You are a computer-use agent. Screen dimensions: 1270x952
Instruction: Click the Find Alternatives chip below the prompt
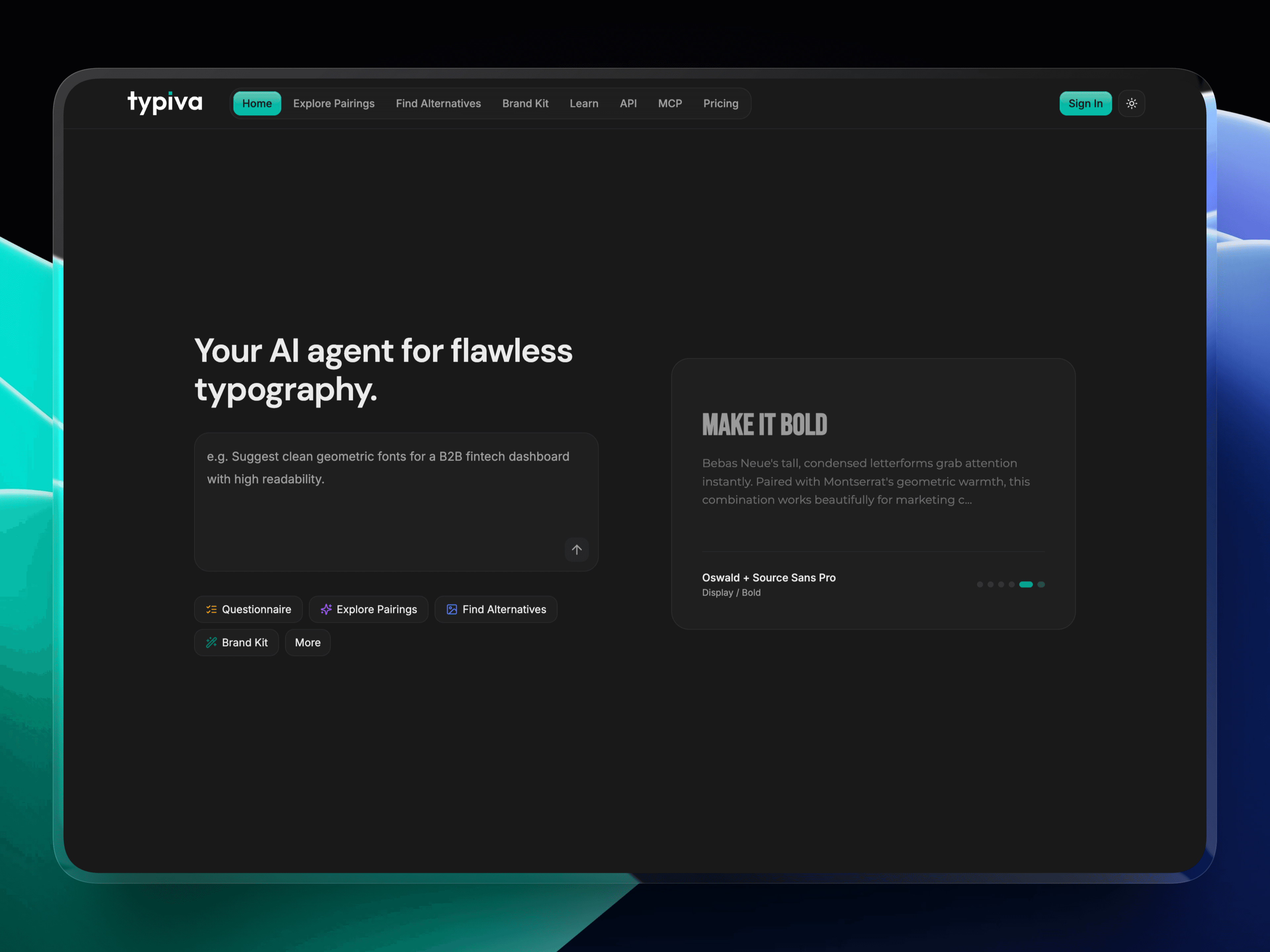(496, 610)
